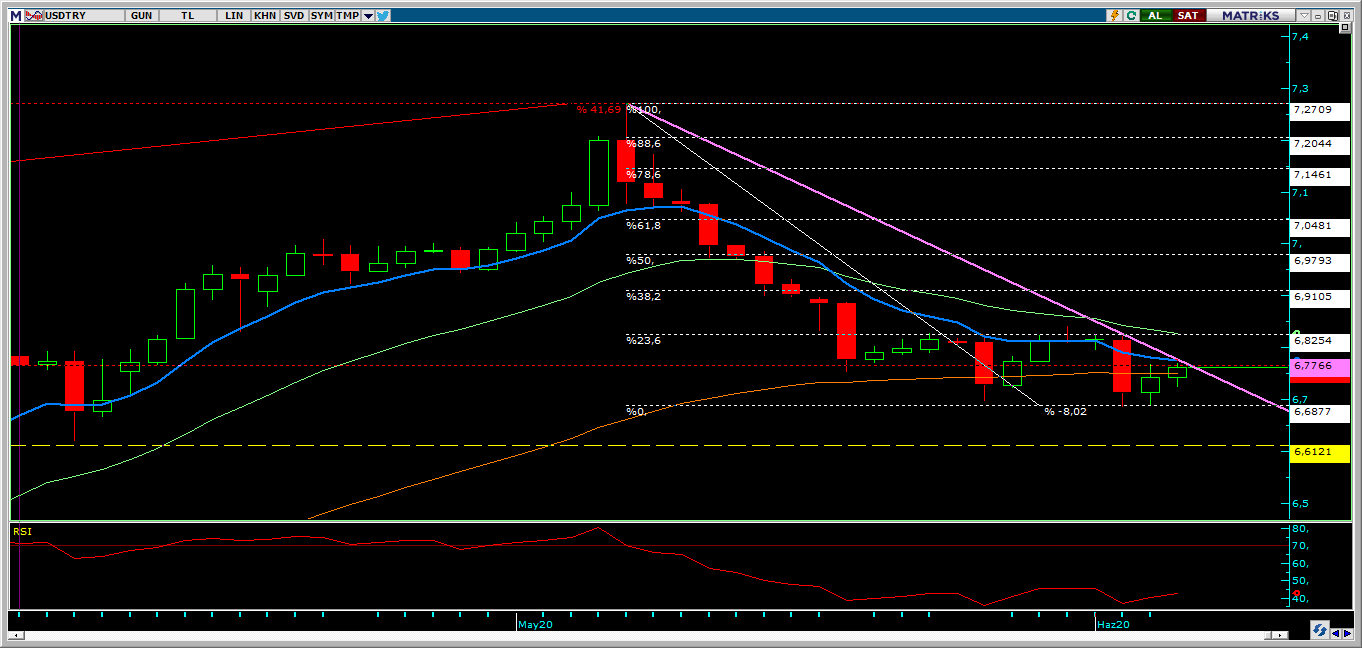Click the horizontal scrollbar thumb
Screen dimensions: 1362x648
click(x=1269, y=634)
